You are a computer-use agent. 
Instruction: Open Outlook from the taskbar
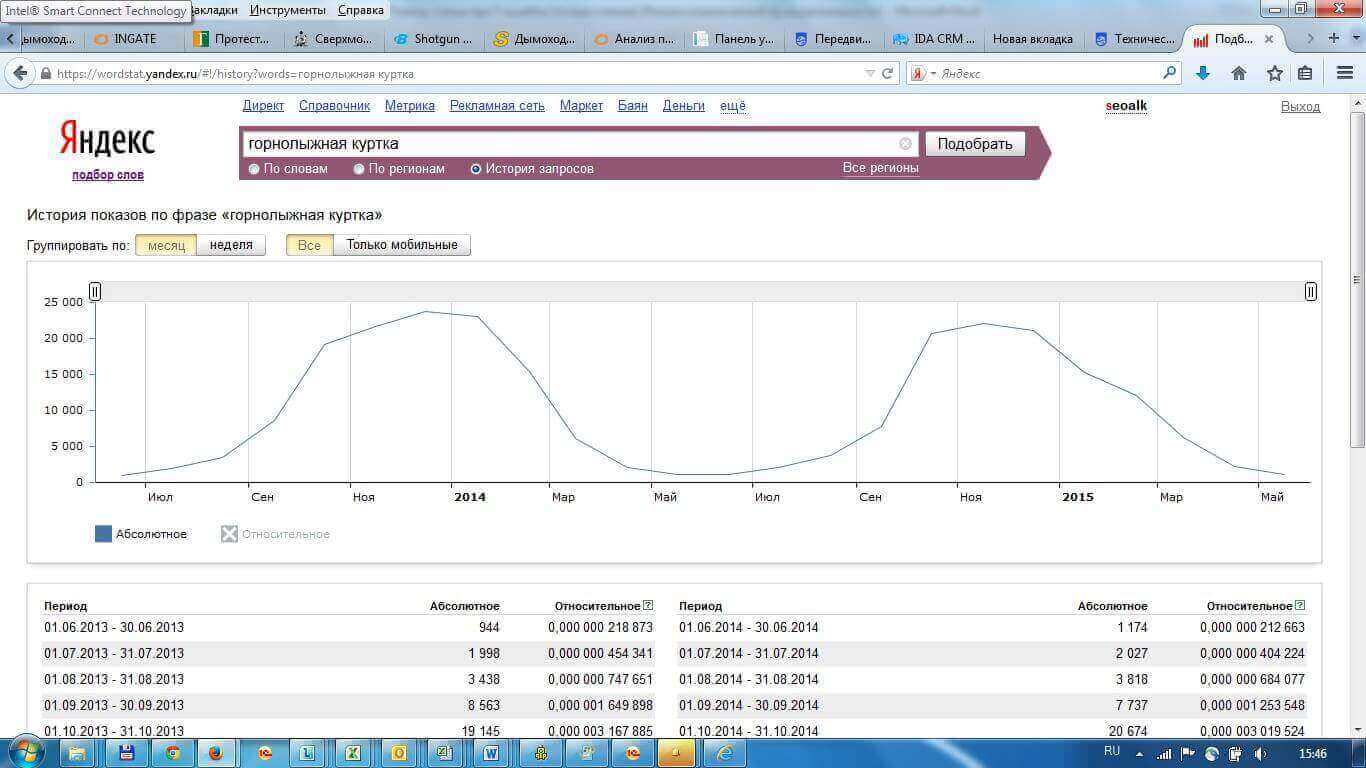(399, 753)
